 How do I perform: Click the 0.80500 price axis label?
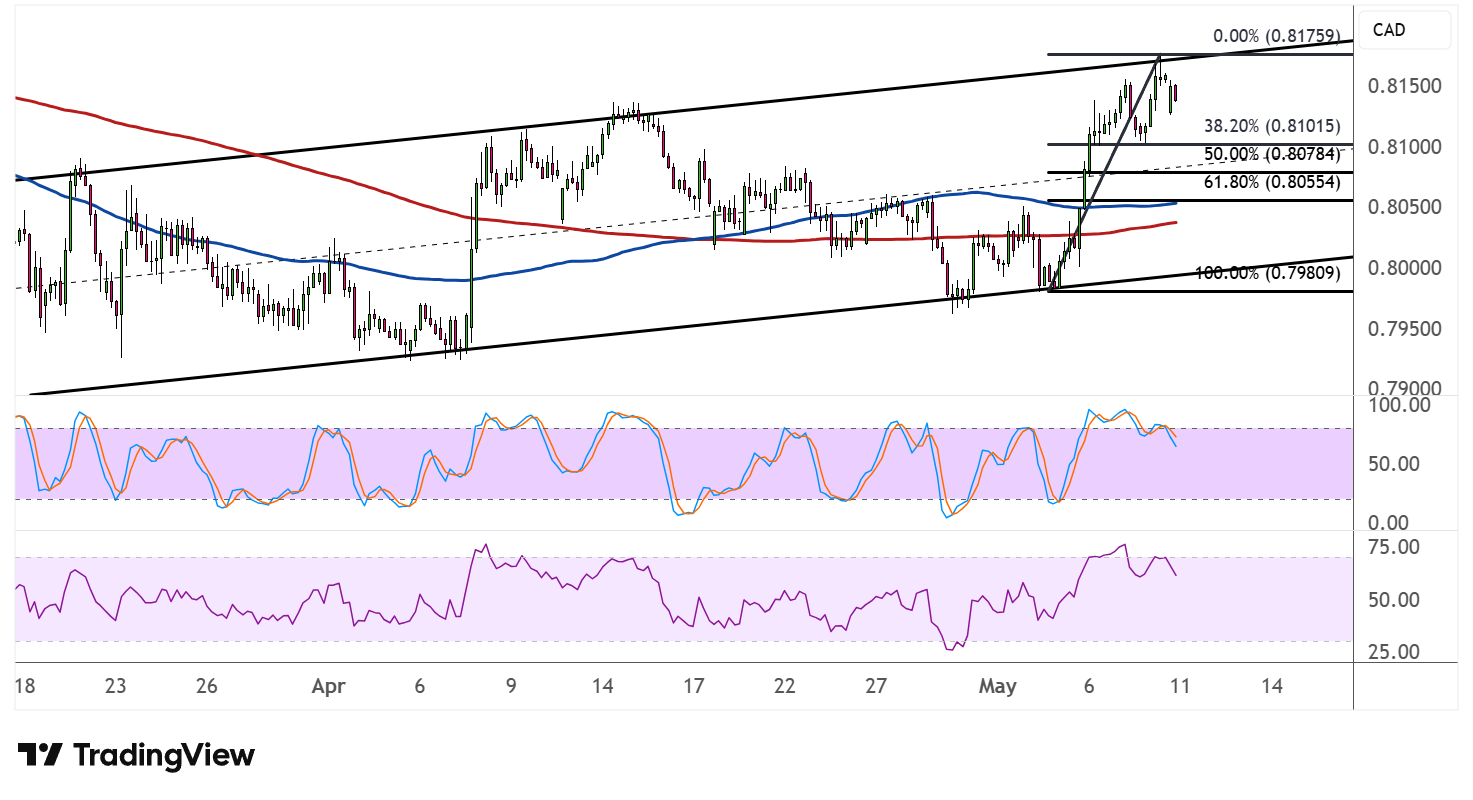1407,207
